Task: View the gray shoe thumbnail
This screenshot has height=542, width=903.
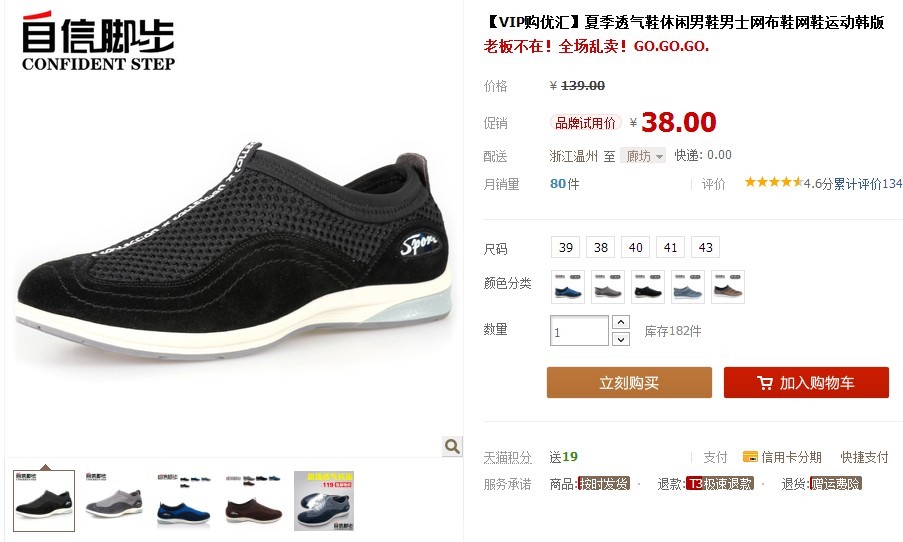Action: tap(114, 501)
